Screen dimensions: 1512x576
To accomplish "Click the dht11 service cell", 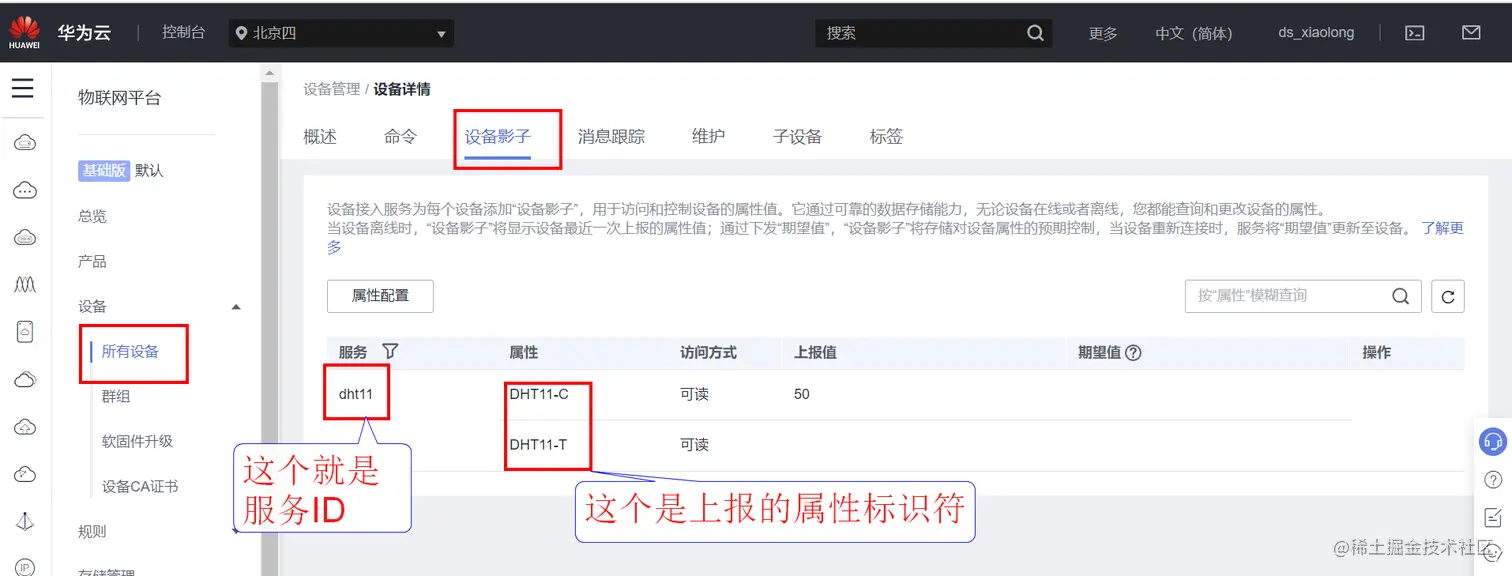I will point(356,394).
